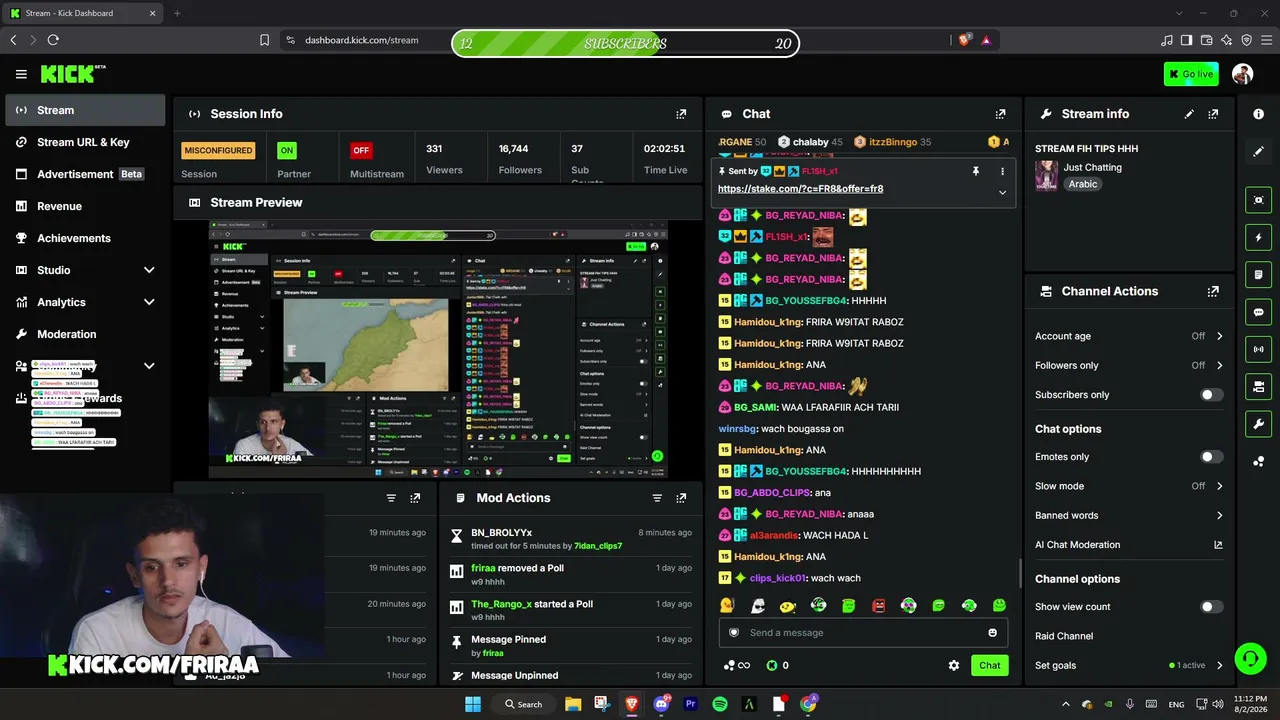1280x720 pixels.
Task: Toggle the Stream info wrench widget in sidebar
Action: 1258,424
